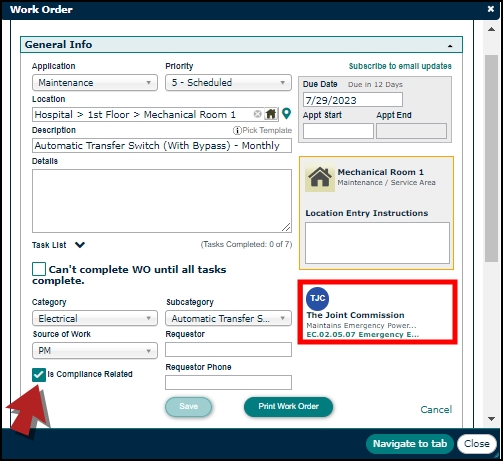The width and height of the screenshot is (503, 461).
Task: Click the Due Date input field
Action: (353, 100)
